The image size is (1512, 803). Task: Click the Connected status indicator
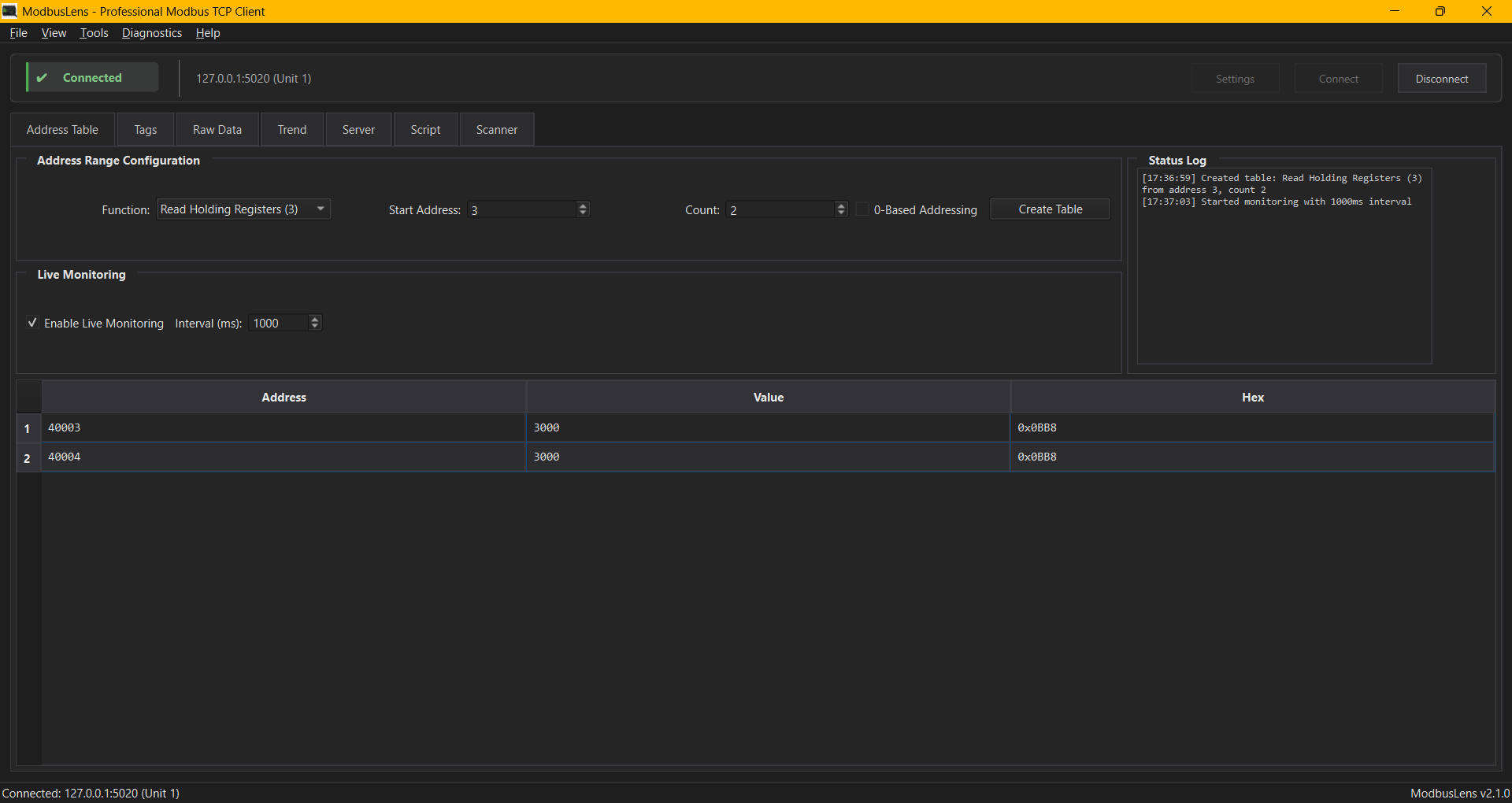tap(92, 78)
